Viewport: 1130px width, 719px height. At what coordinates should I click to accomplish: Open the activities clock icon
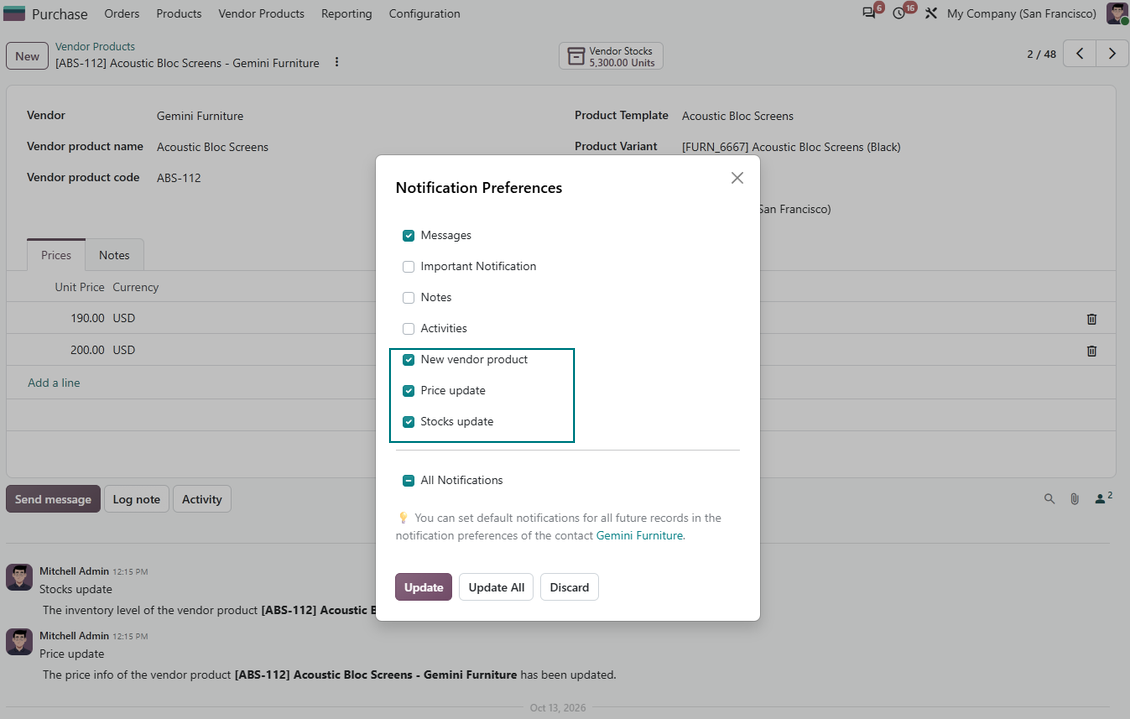(x=899, y=13)
